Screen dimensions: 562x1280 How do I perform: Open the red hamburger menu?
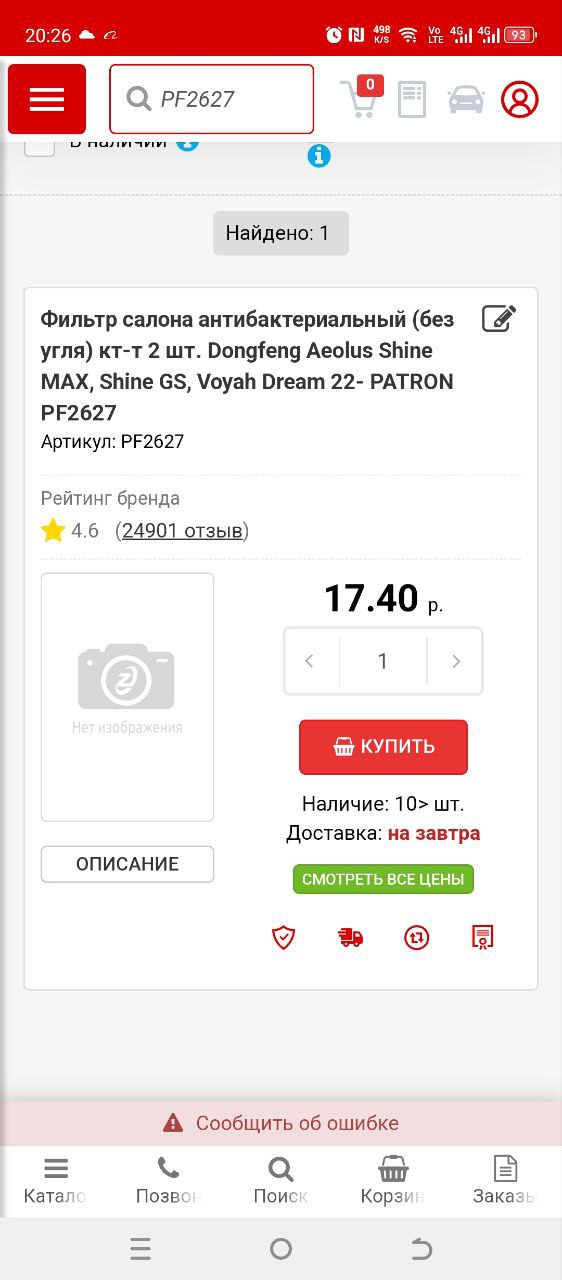point(47,99)
